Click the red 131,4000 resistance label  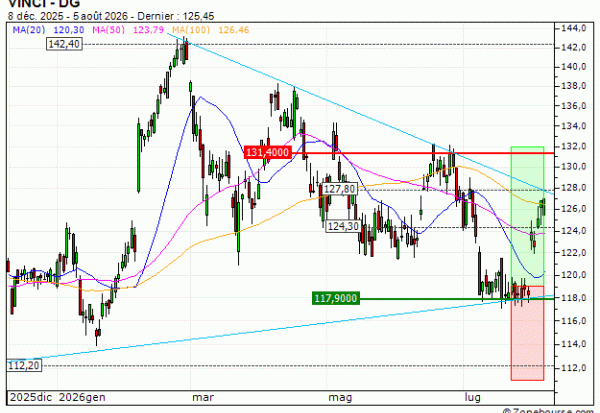(267, 152)
